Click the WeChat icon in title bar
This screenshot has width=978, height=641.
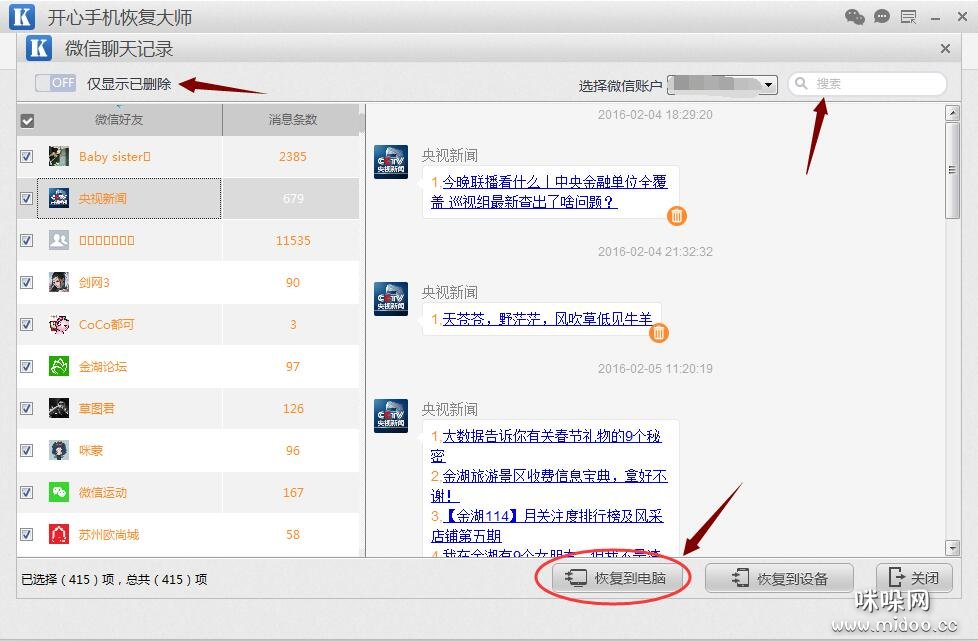point(855,17)
